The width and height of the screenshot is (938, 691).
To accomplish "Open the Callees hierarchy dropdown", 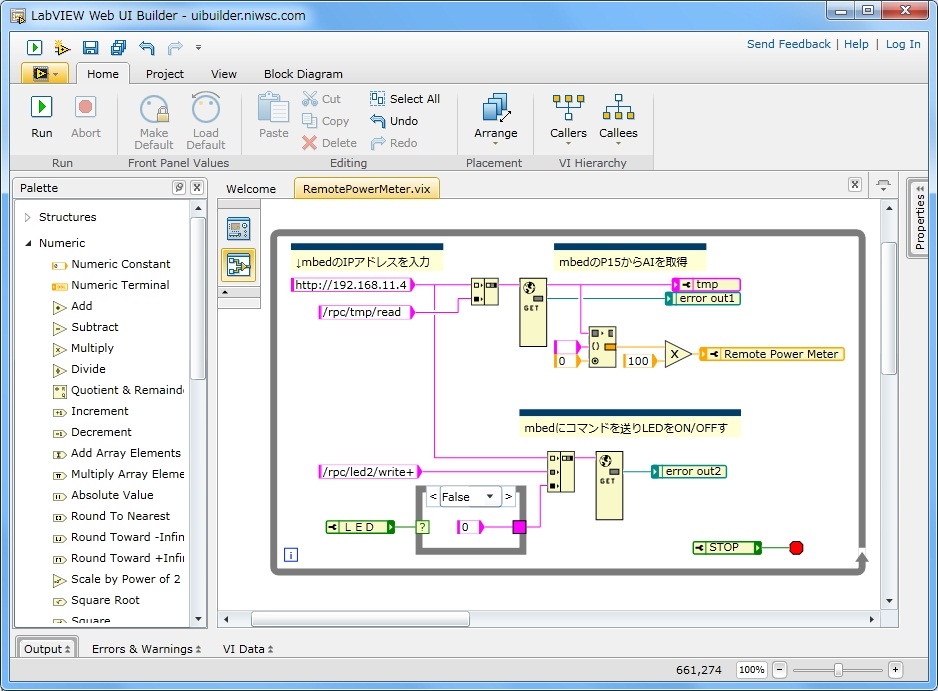I will 619,119.
